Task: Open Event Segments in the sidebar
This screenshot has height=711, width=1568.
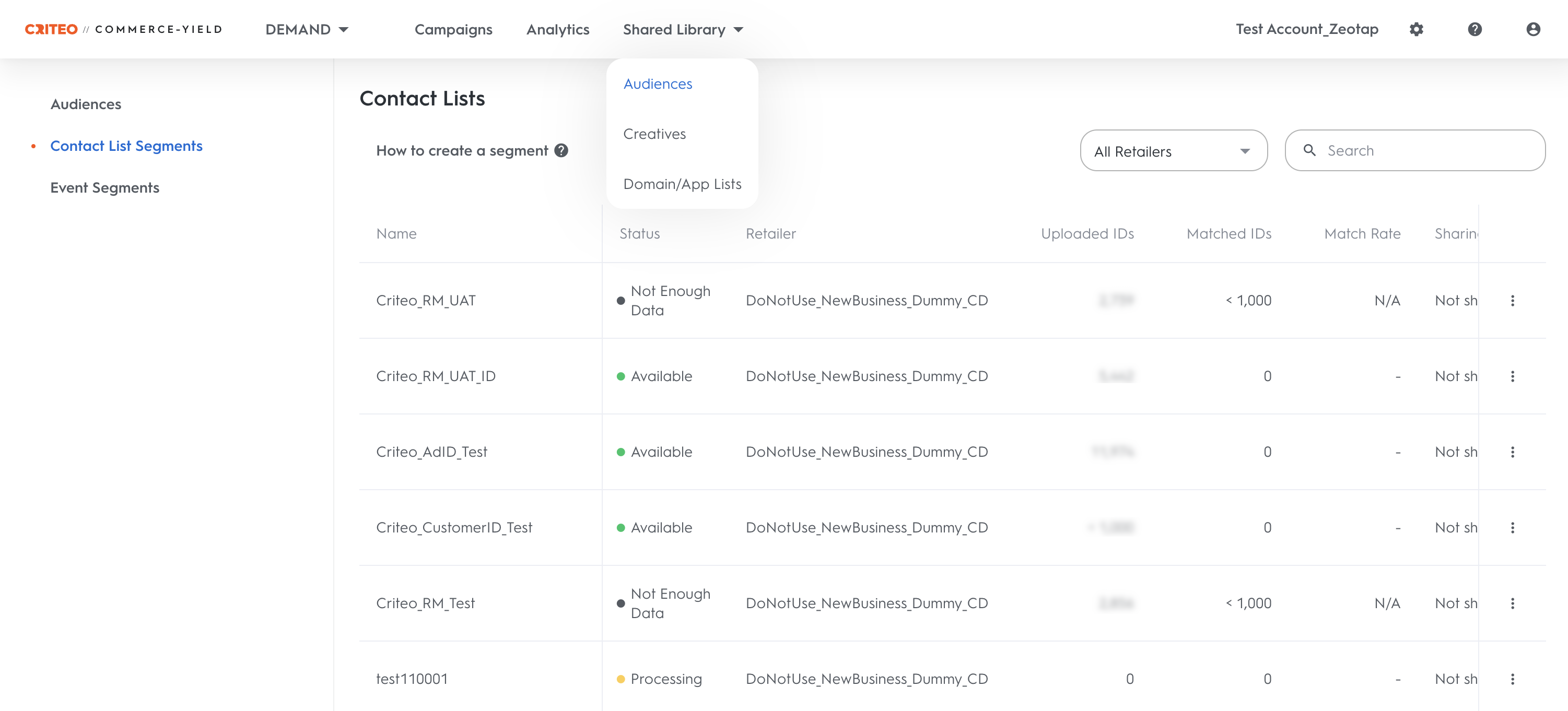Action: (x=104, y=187)
